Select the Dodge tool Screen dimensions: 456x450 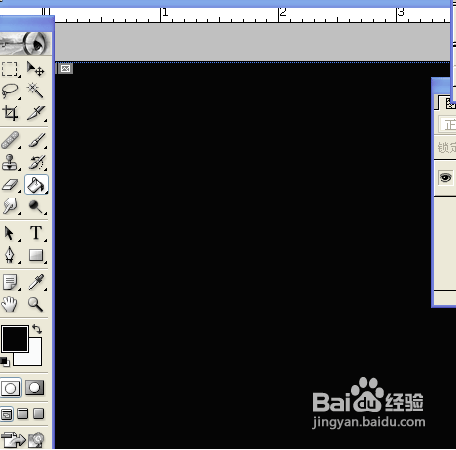click(x=36, y=206)
